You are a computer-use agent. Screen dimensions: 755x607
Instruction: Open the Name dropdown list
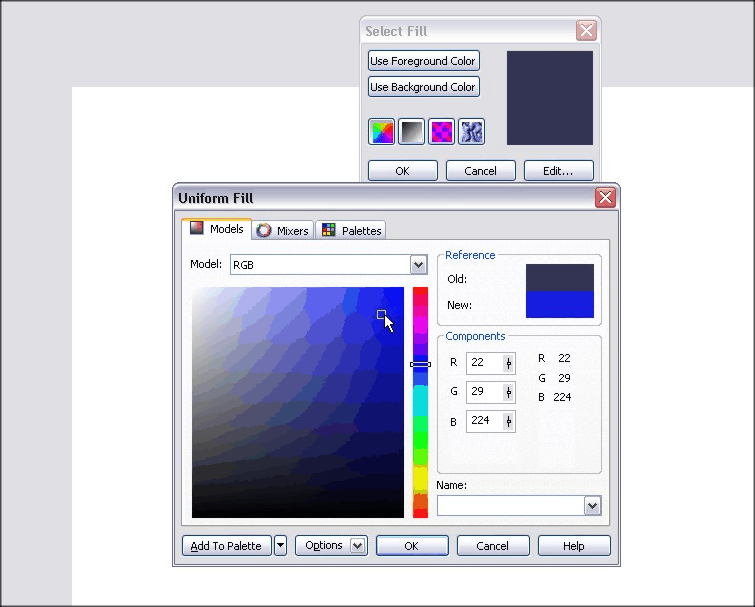592,506
